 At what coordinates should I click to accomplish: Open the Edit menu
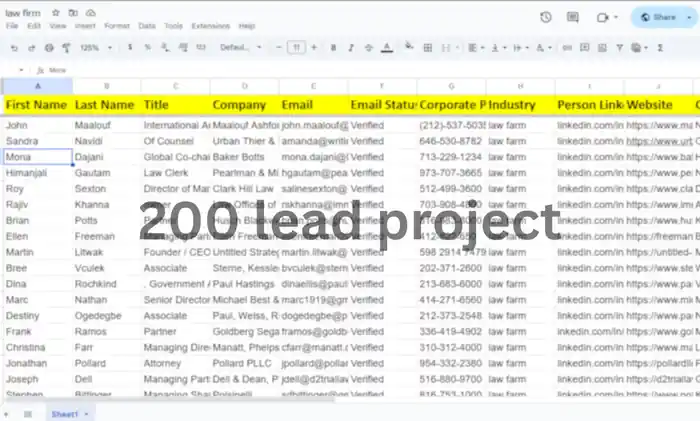[x=34, y=26]
